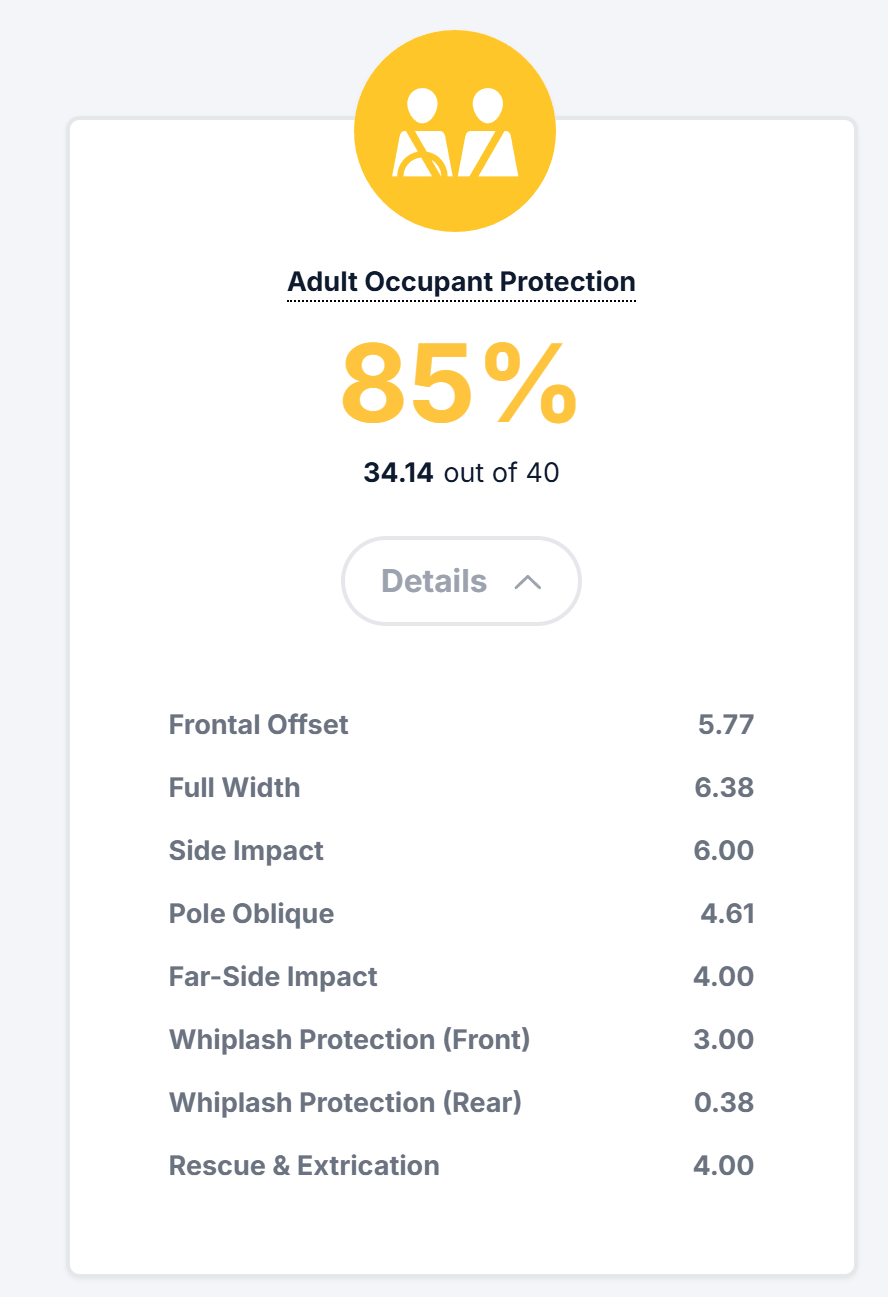Click the Whiplash Front score 3.00
The image size is (888, 1297).
(x=724, y=1039)
